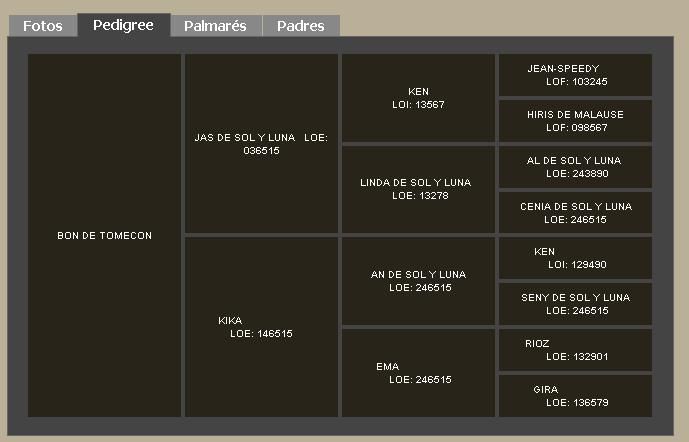689x442 pixels.
Task: Click LINDA DE SOL Y LUNA cell
Action: (418, 189)
